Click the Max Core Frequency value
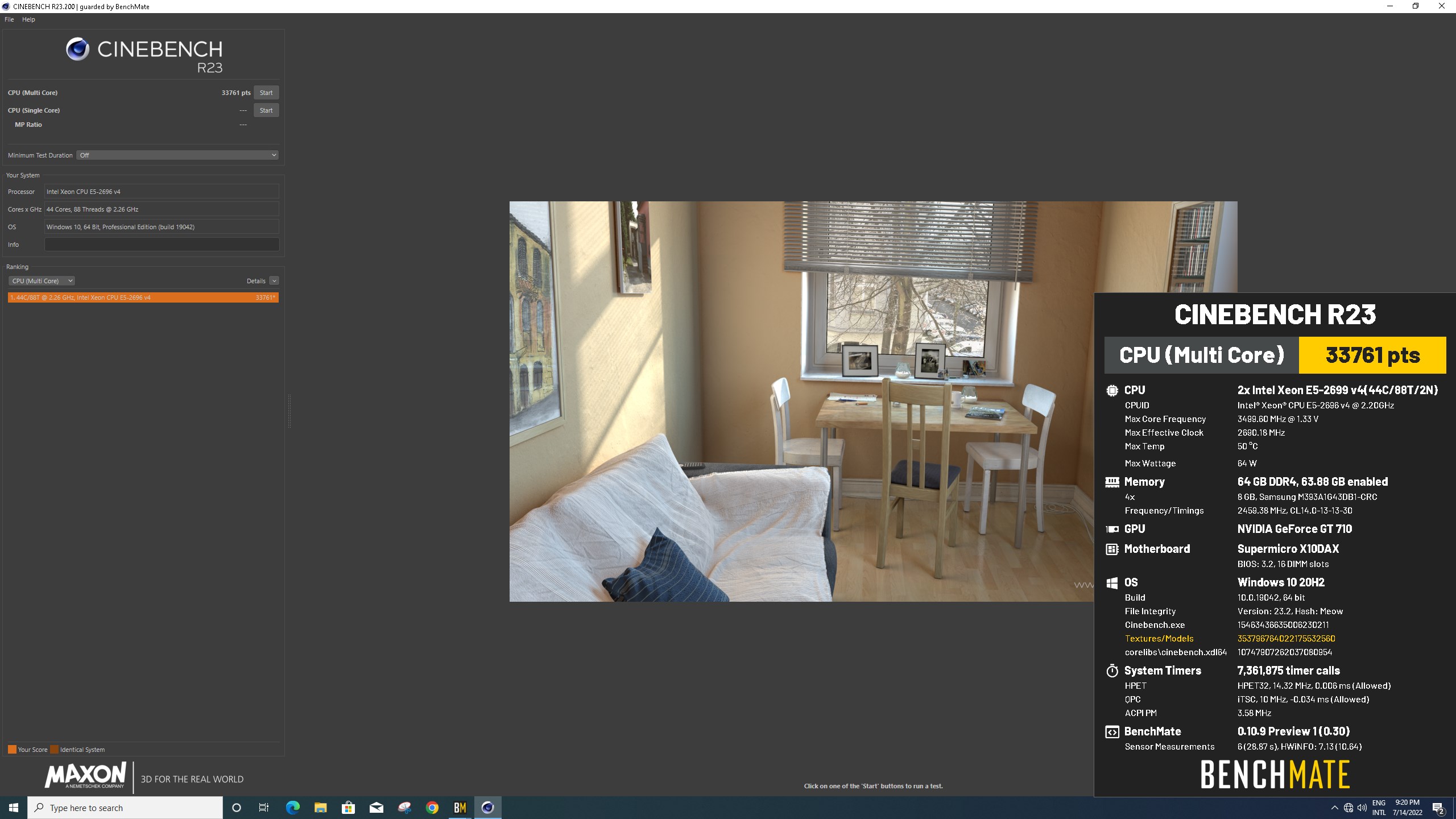The width and height of the screenshot is (1456, 819). [1277, 419]
